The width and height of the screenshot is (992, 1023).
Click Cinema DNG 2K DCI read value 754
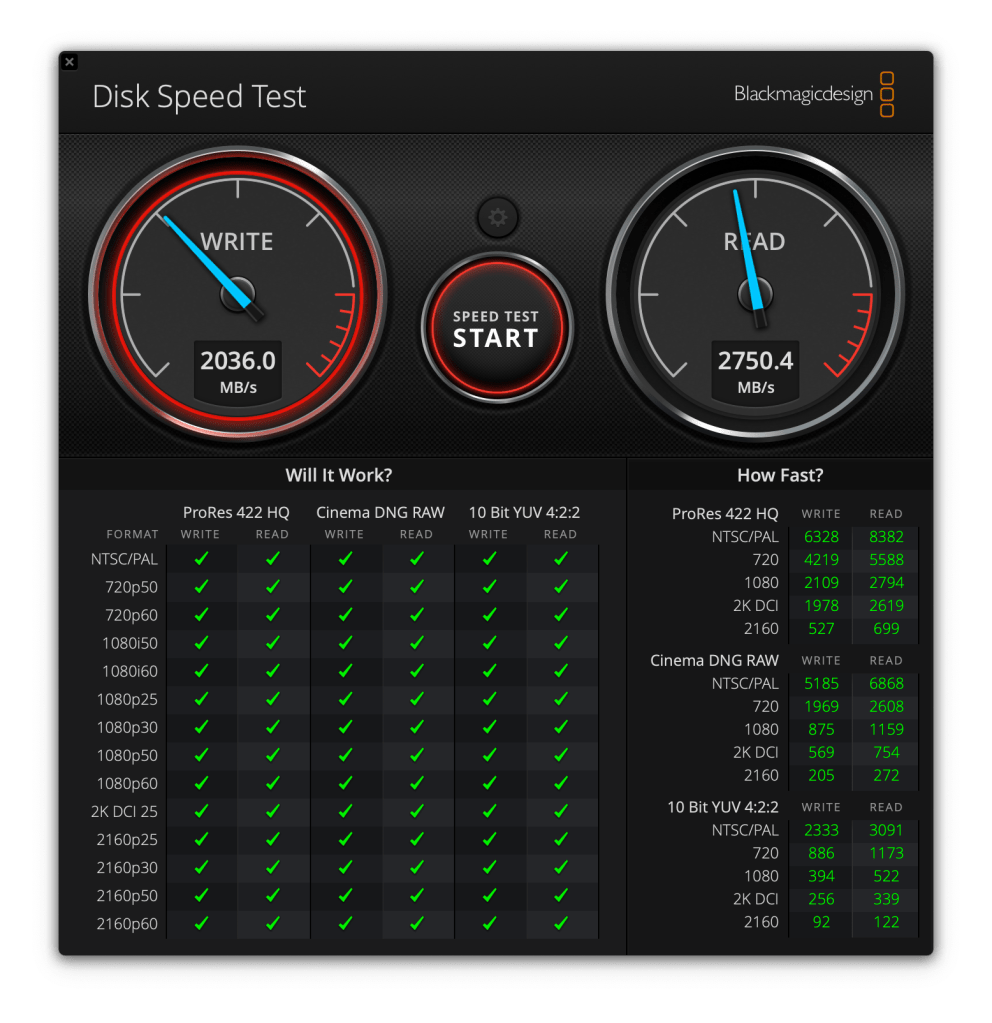point(886,752)
